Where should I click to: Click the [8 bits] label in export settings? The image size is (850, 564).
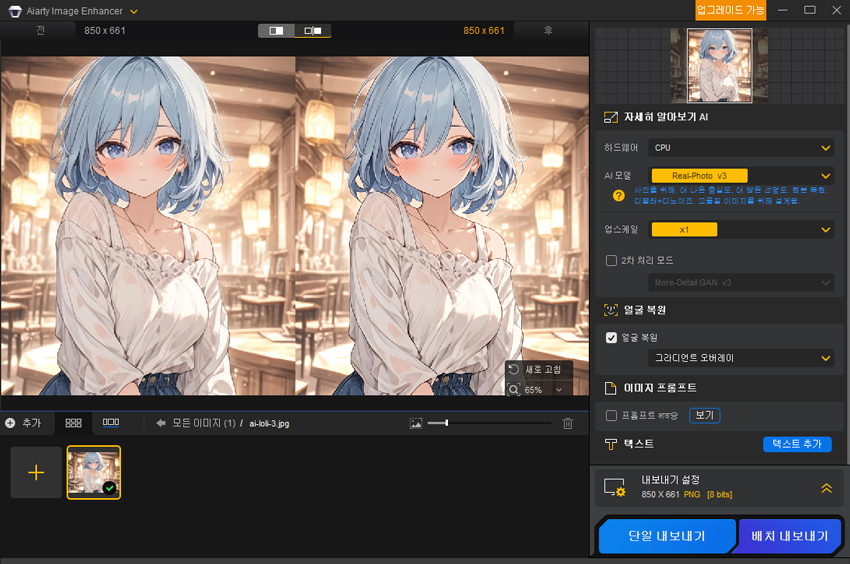point(719,495)
